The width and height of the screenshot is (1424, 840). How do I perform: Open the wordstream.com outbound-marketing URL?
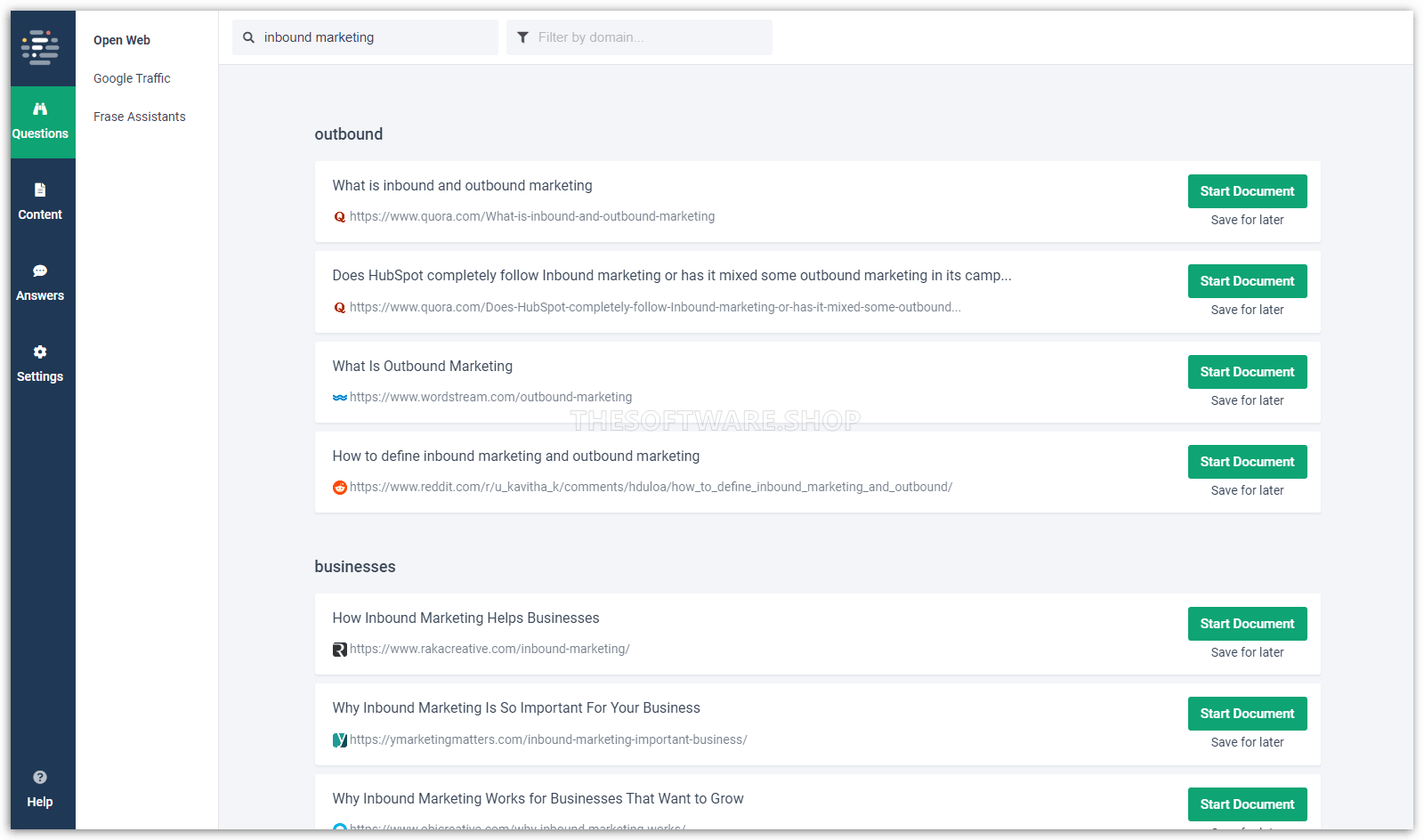click(490, 397)
